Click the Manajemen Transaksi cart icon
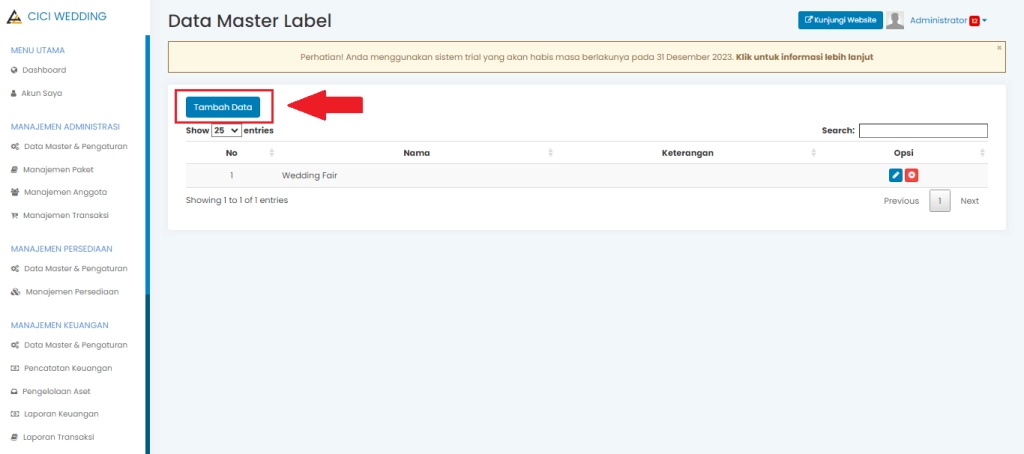The width and height of the screenshot is (1024, 454). 14,216
